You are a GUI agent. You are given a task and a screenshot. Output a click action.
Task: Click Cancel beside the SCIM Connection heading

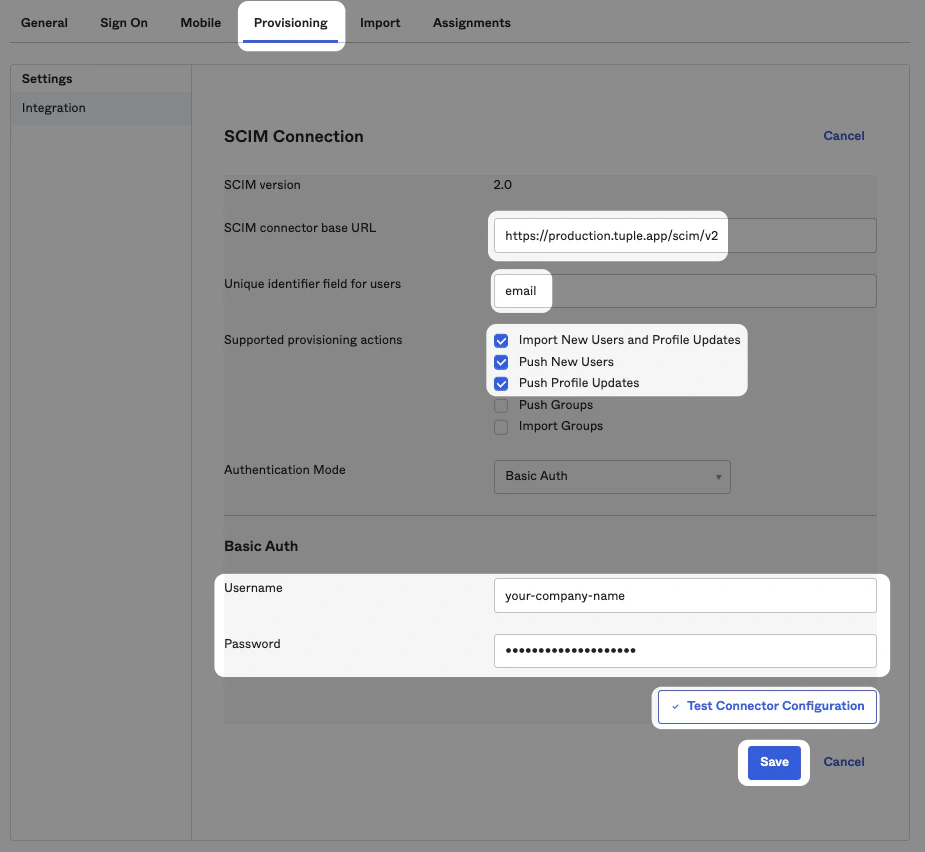pyautogui.click(x=843, y=135)
